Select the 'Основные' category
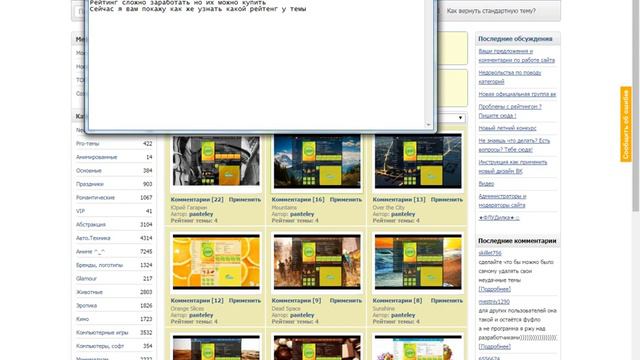This screenshot has height=360, width=640. [89, 171]
